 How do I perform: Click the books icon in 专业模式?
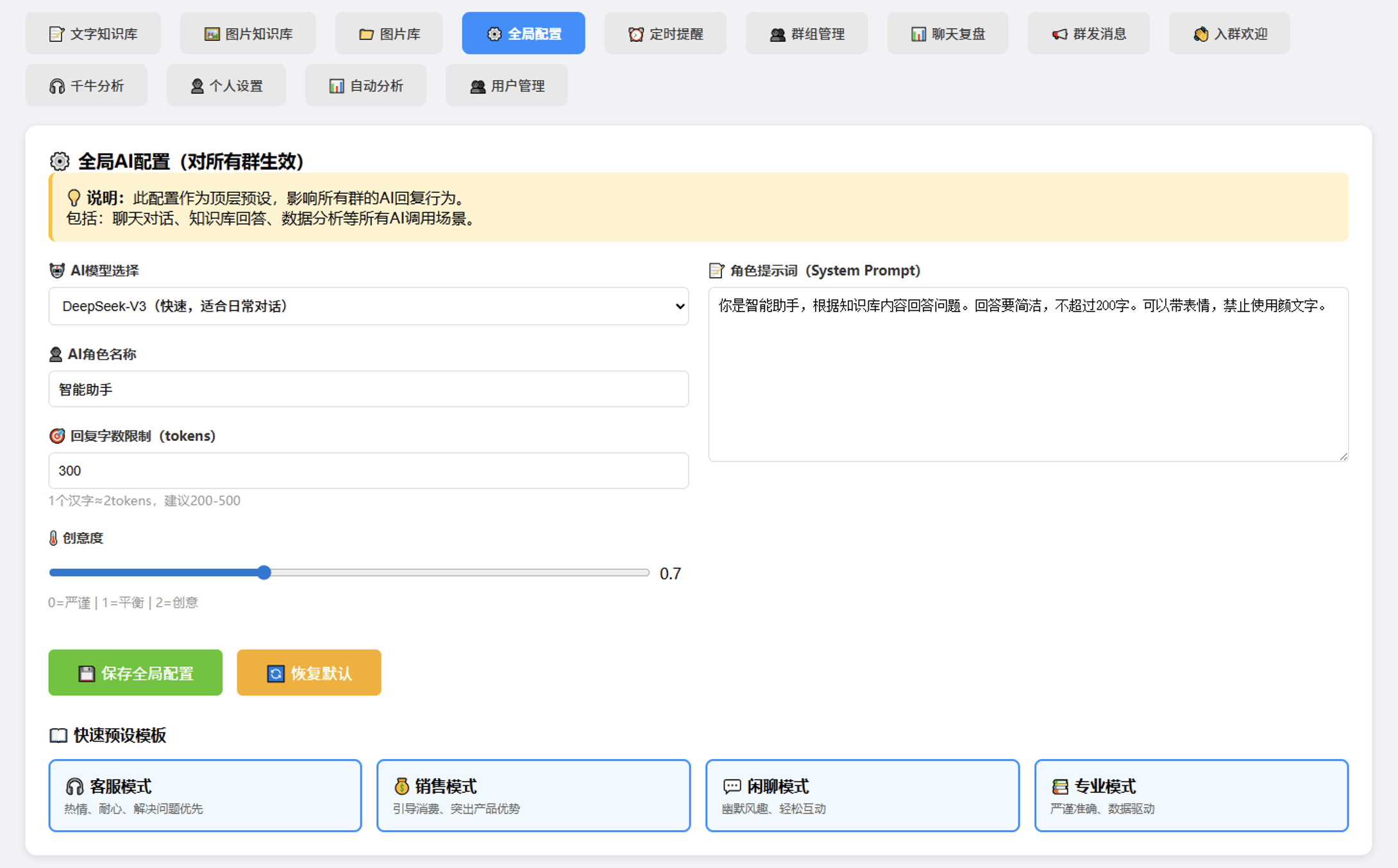point(1060,786)
